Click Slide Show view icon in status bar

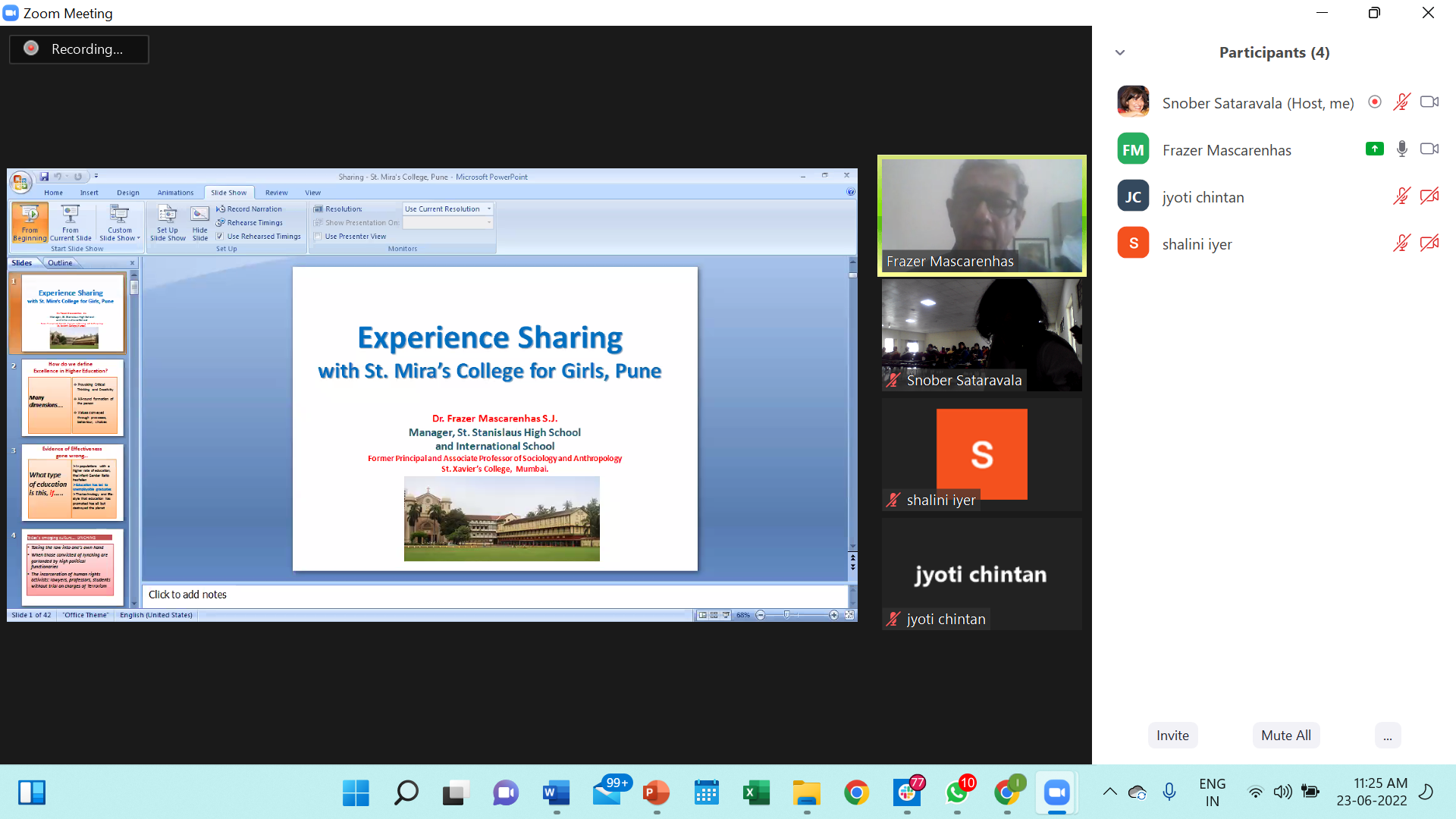pos(726,615)
